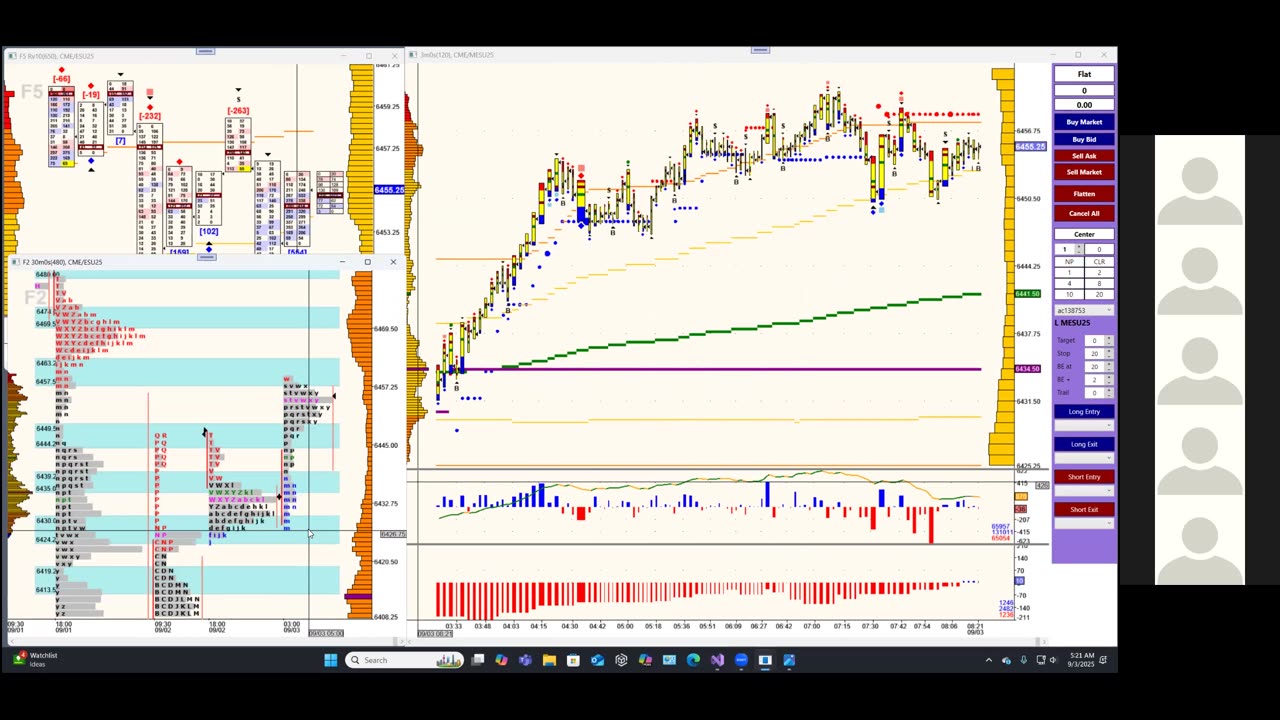Select preset 20 in CLR column
The image size is (1280, 720).
pyautogui.click(x=1099, y=294)
